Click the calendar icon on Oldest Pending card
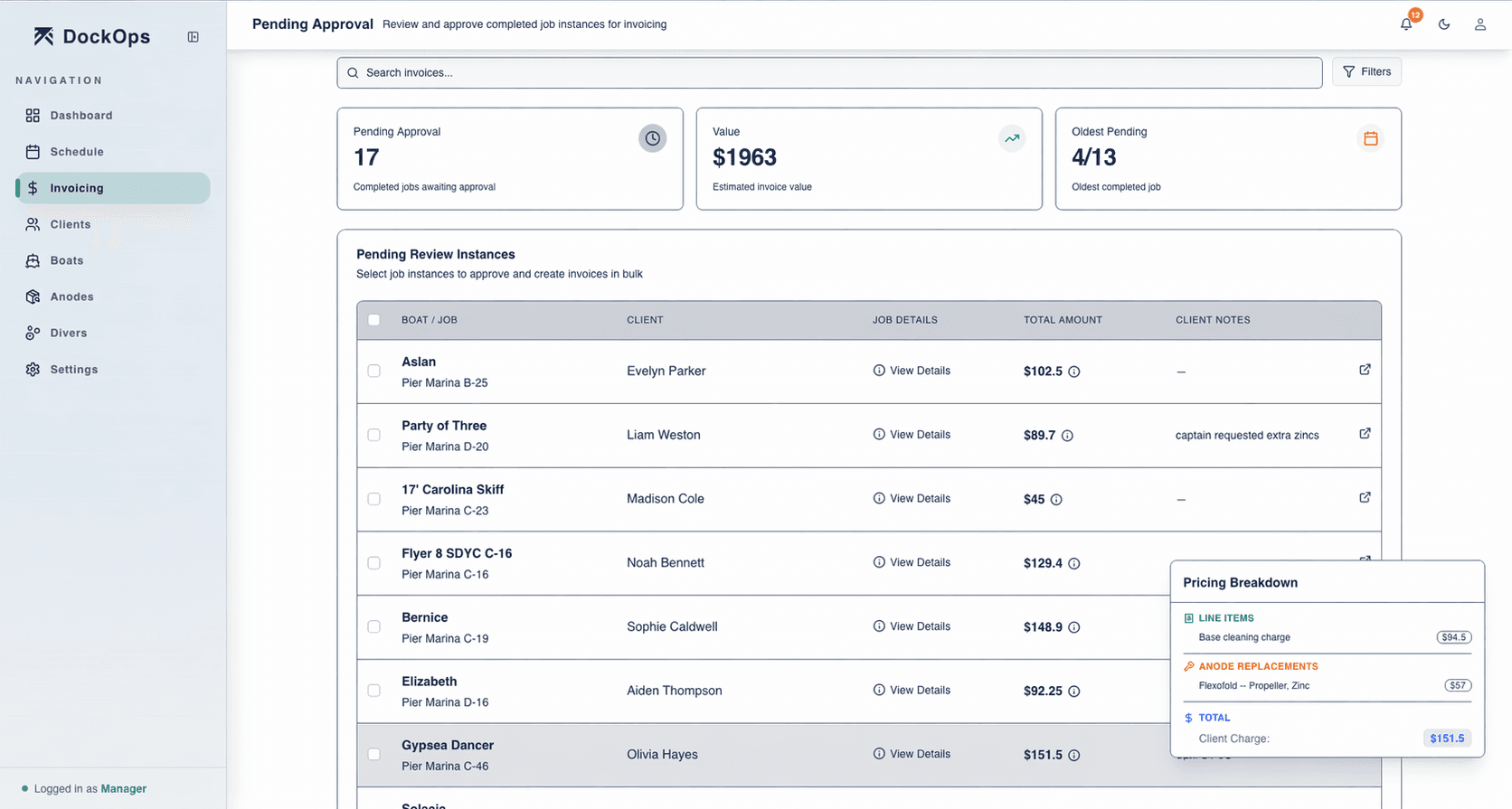The height and width of the screenshot is (809, 1512). click(x=1371, y=138)
